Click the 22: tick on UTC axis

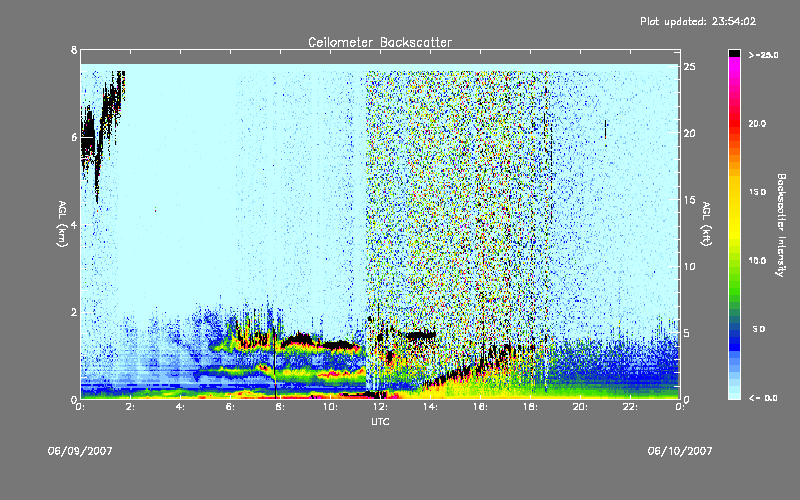630,407
